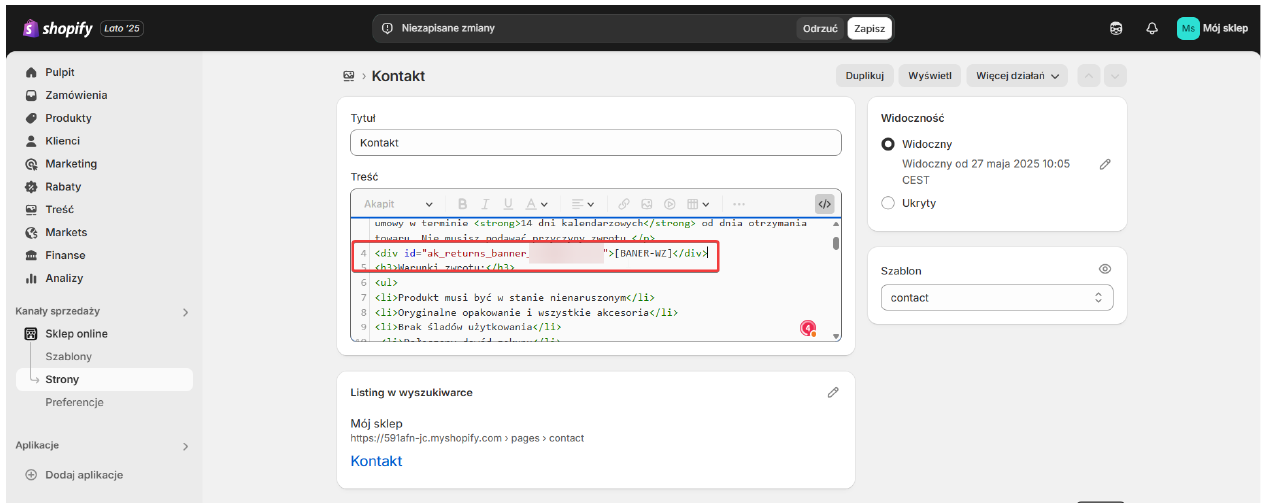Open the Sidekick assistant icon in top bar
Viewport: 1263px width, 503px height.
coord(1117,28)
